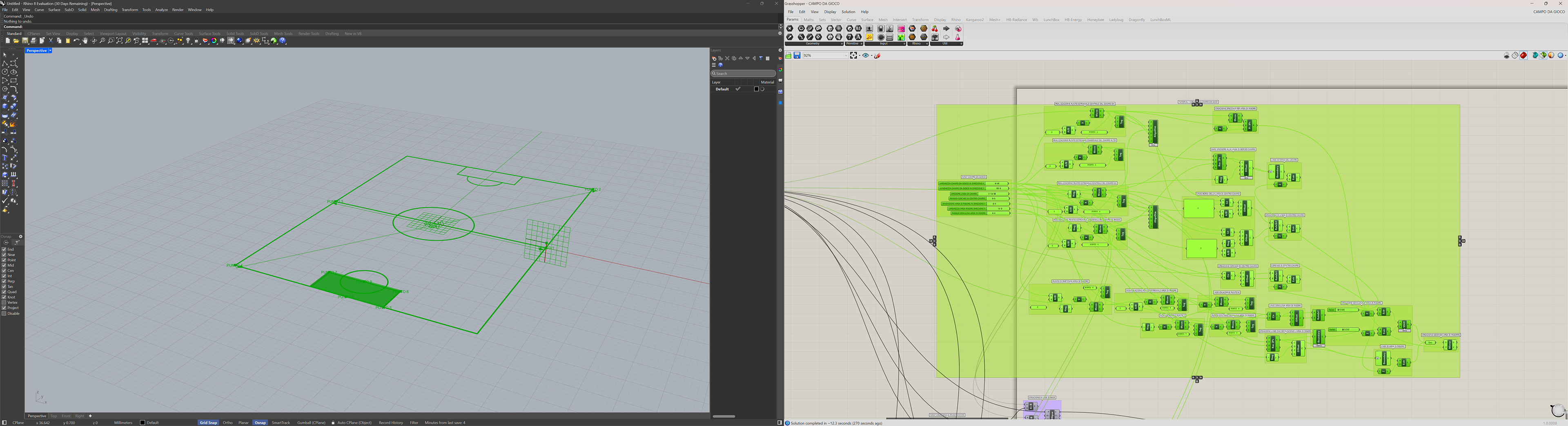Screen dimensions: 1568x426
Task: Toggle Grid Snap in the status bar
Action: (x=208, y=422)
